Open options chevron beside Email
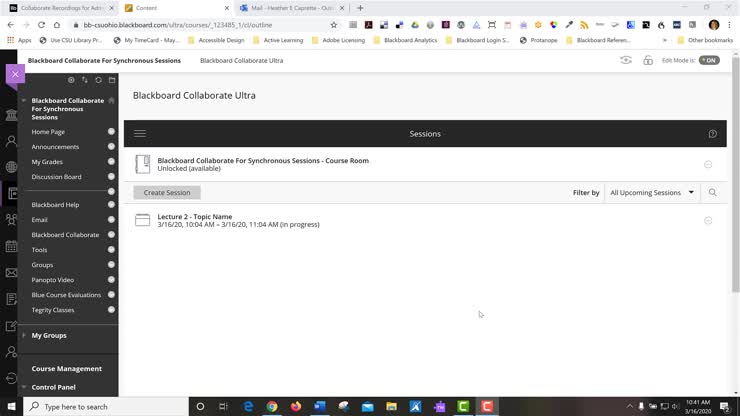740x416 pixels. (111, 220)
